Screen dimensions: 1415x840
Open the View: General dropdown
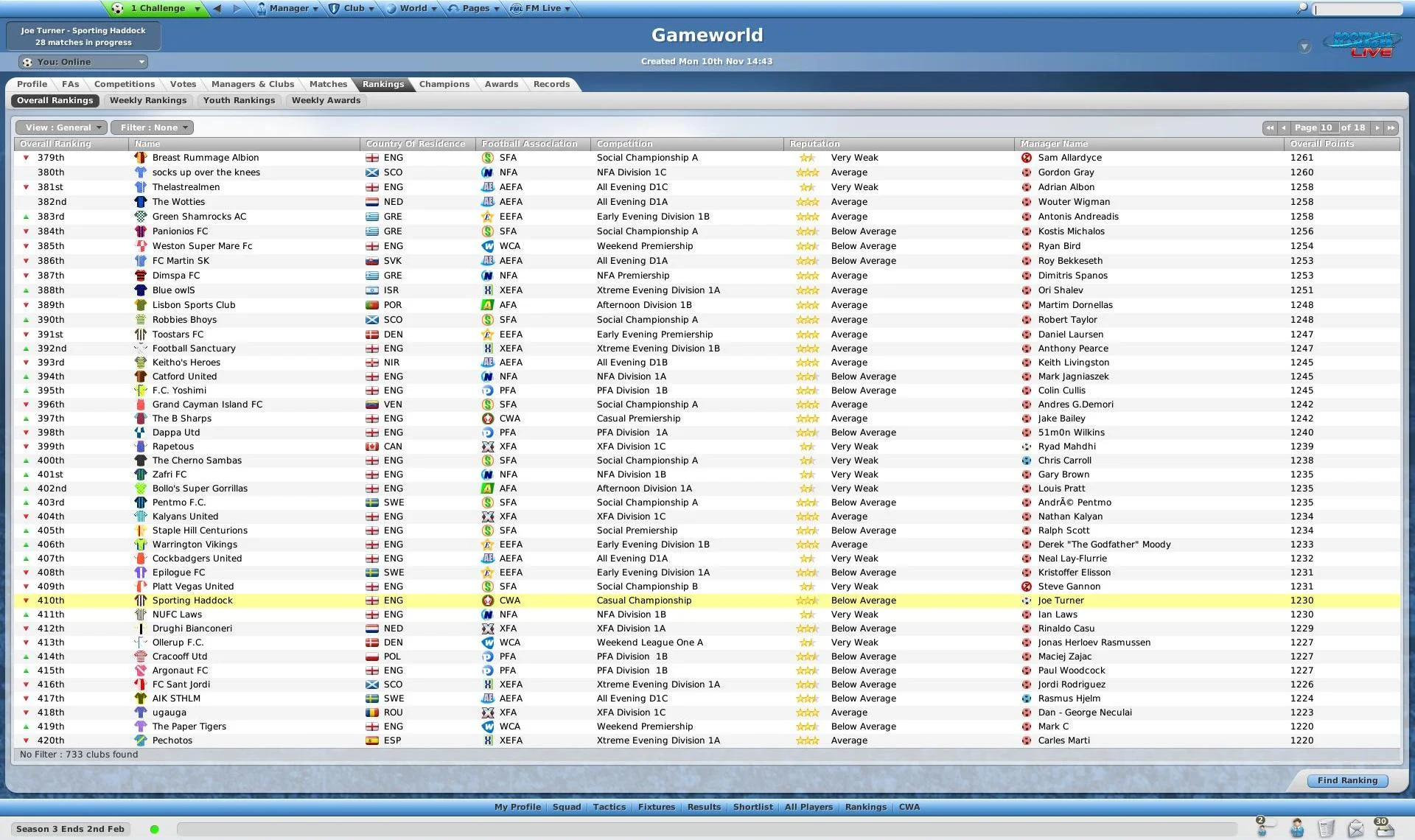(x=61, y=127)
